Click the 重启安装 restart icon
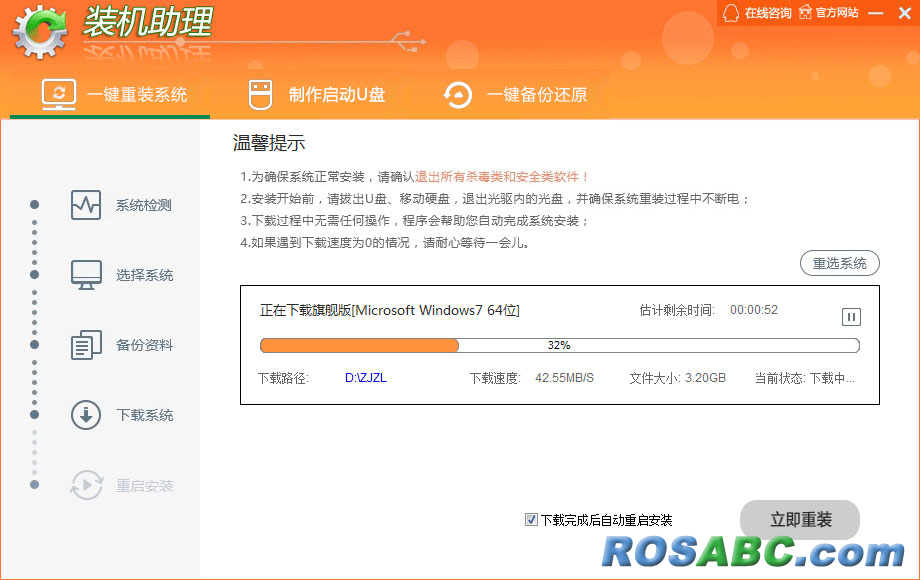The height and width of the screenshot is (580, 920). pos(87,485)
